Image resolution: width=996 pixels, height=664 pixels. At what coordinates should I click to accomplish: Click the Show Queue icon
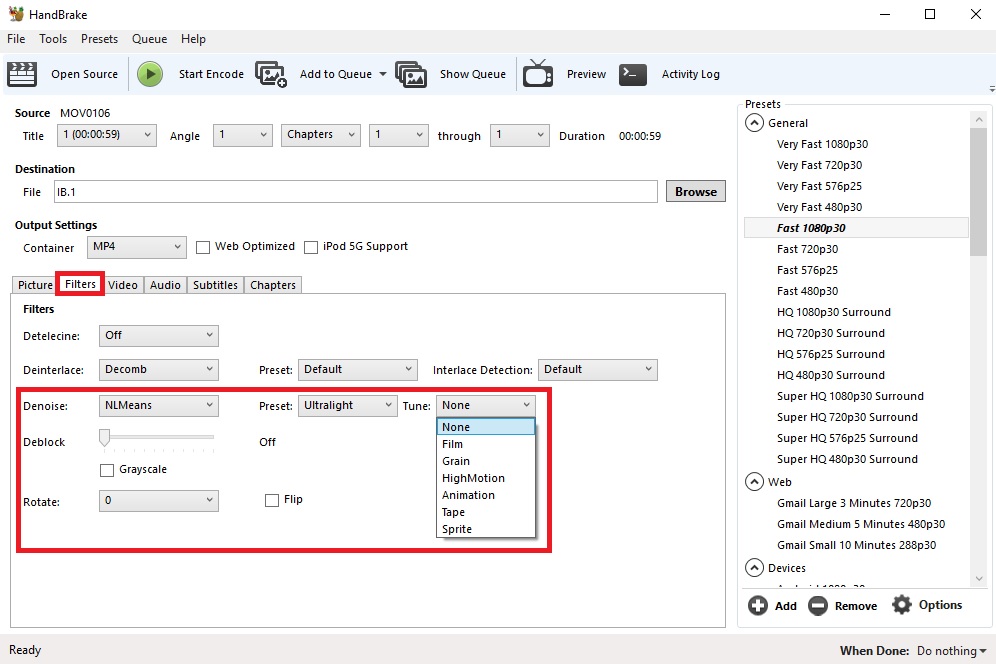click(411, 74)
